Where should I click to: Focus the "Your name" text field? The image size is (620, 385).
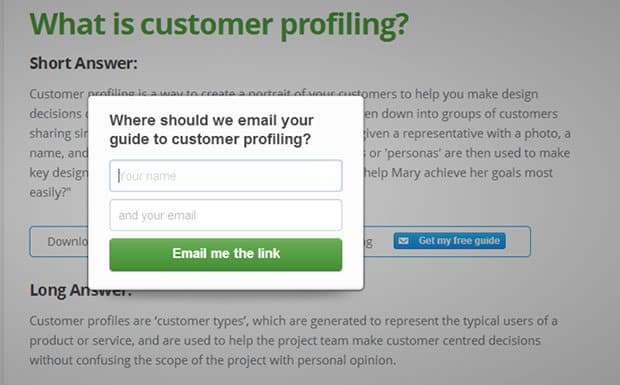(226, 176)
